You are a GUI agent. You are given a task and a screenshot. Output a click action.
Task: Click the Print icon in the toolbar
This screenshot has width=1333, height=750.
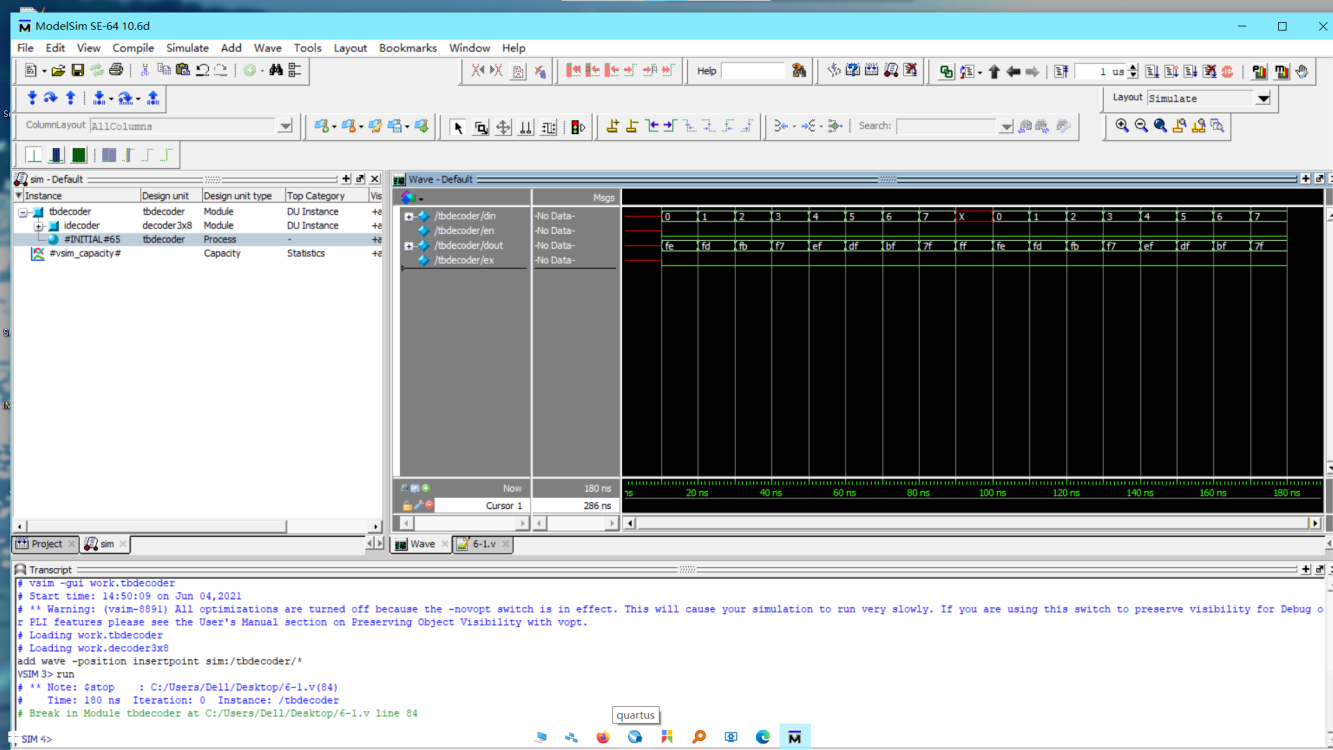point(116,70)
